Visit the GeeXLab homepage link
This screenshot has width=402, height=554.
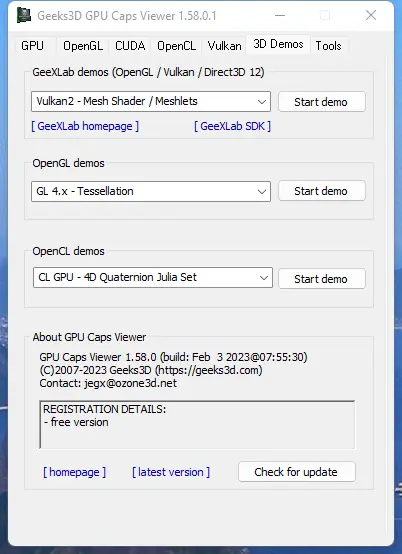pos(85,126)
